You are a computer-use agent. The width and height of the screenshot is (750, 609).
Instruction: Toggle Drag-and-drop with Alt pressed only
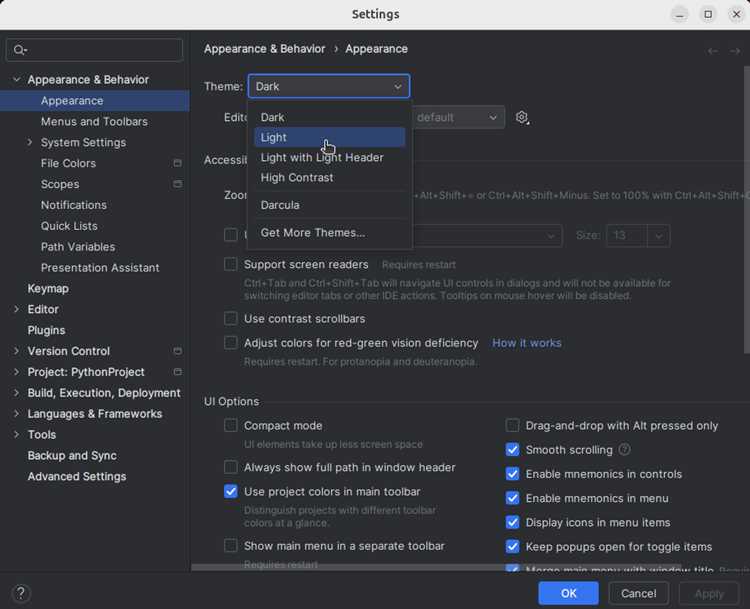coord(512,425)
